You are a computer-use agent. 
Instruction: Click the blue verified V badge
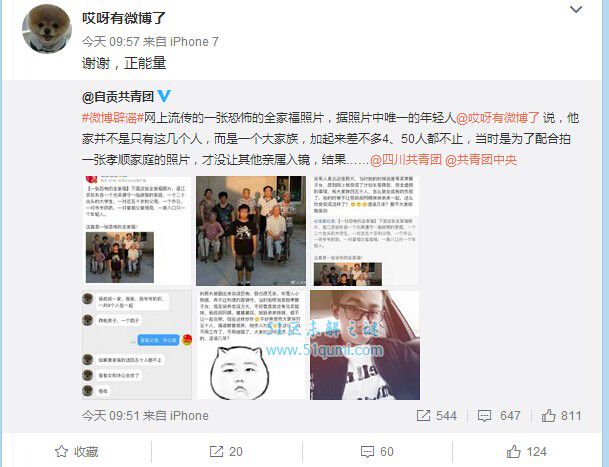(x=164, y=96)
